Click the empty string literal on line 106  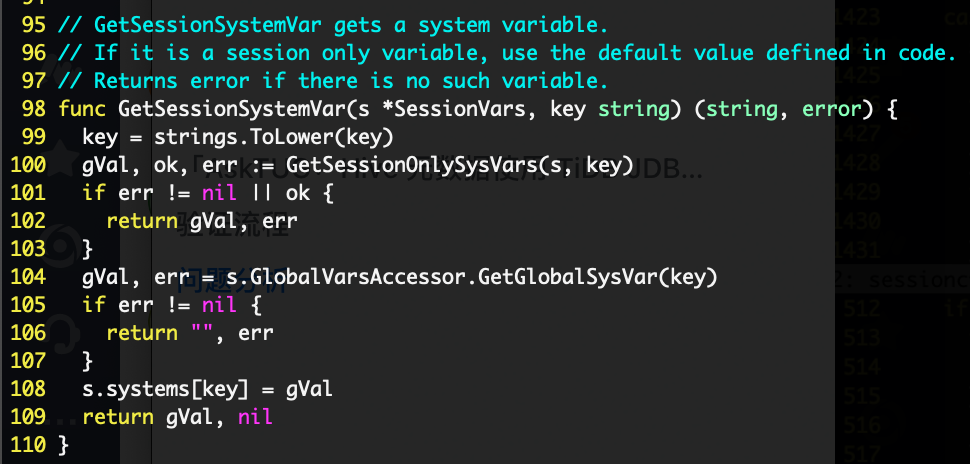(202, 333)
